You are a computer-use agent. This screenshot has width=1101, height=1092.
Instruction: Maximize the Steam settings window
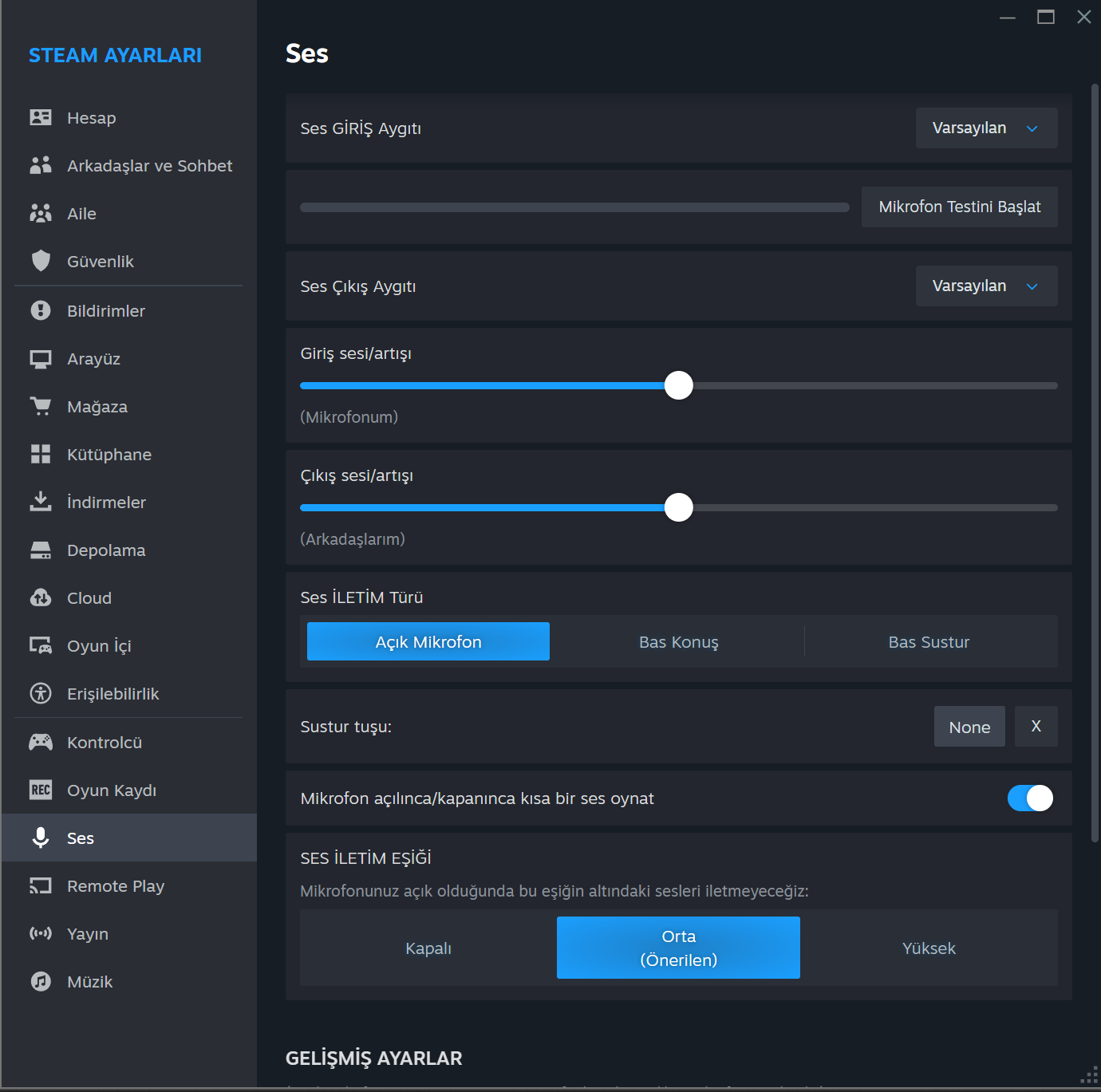1046,17
